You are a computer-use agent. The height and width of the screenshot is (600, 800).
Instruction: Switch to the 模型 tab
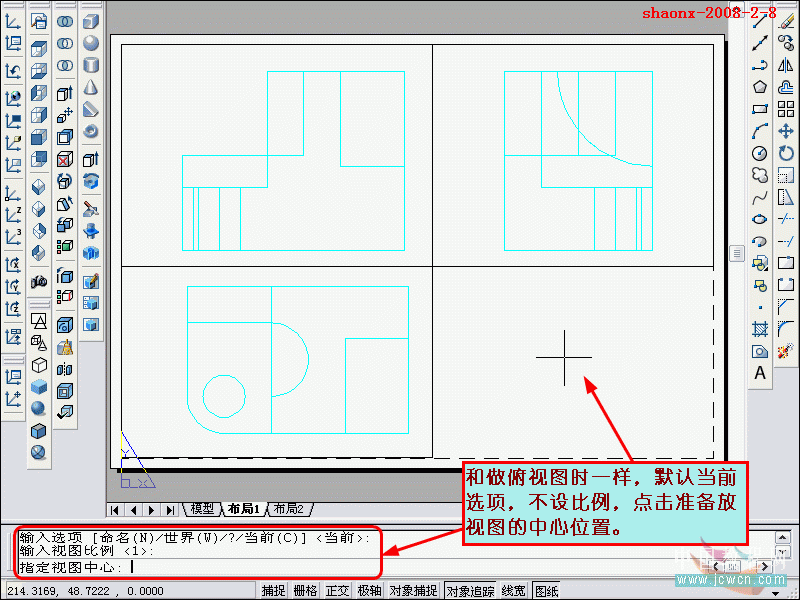[202, 509]
